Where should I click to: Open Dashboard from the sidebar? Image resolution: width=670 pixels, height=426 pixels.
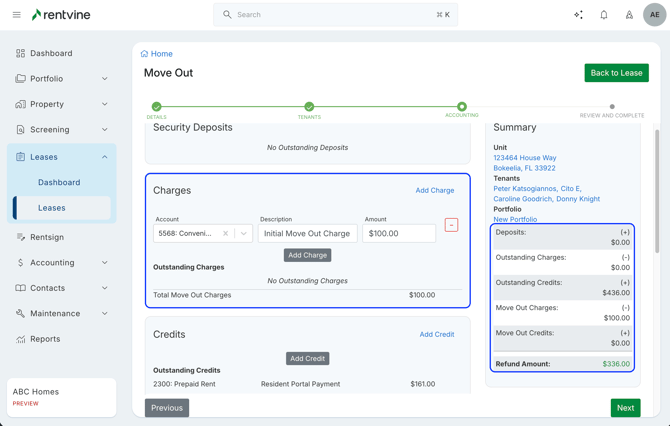[x=51, y=53]
